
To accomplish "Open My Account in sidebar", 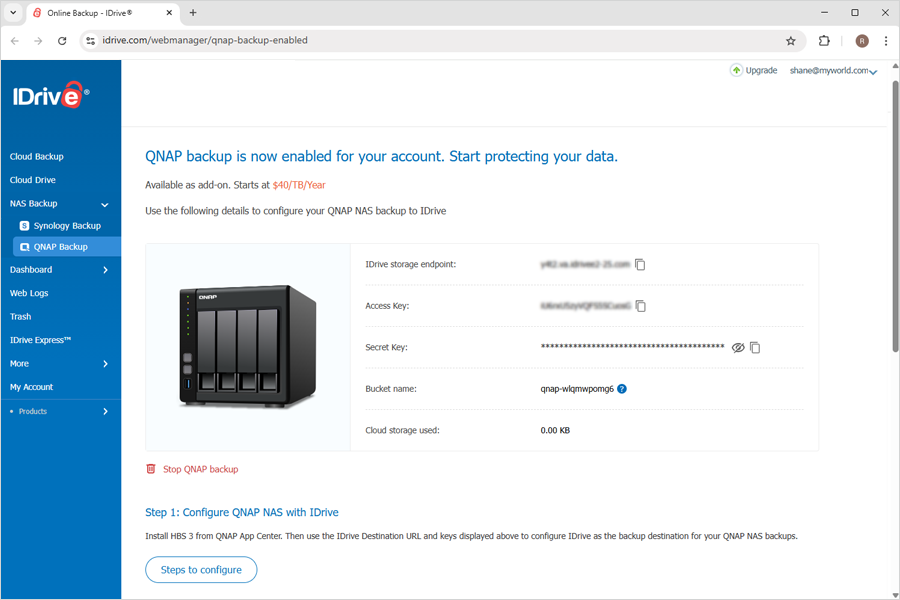I will 32,387.
